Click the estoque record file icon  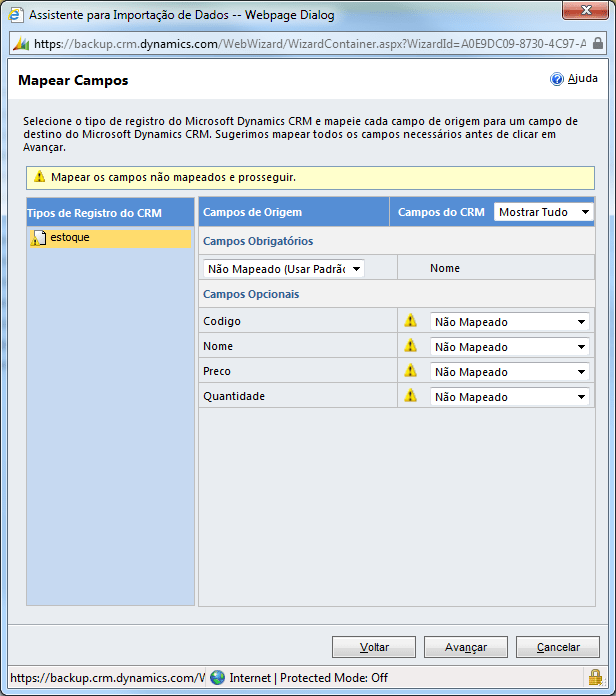coord(39,238)
